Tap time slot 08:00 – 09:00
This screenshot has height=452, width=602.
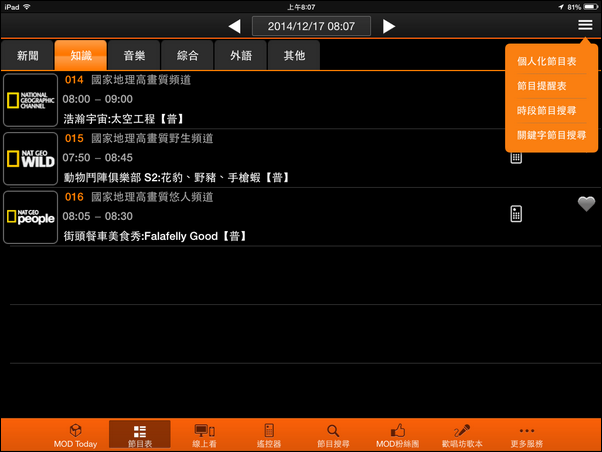[98, 99]
